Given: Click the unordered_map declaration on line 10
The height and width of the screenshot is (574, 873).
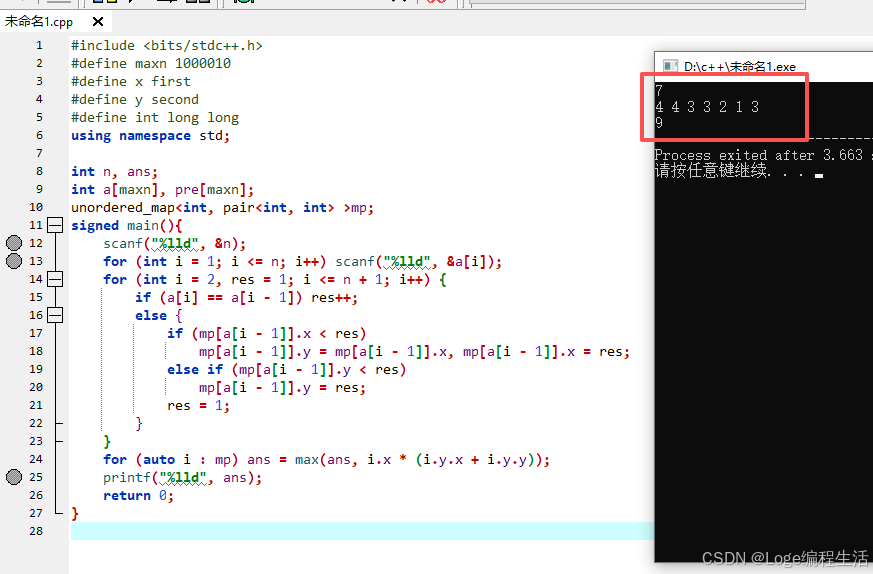Looking at the screenshot, I should pos(222,208).
